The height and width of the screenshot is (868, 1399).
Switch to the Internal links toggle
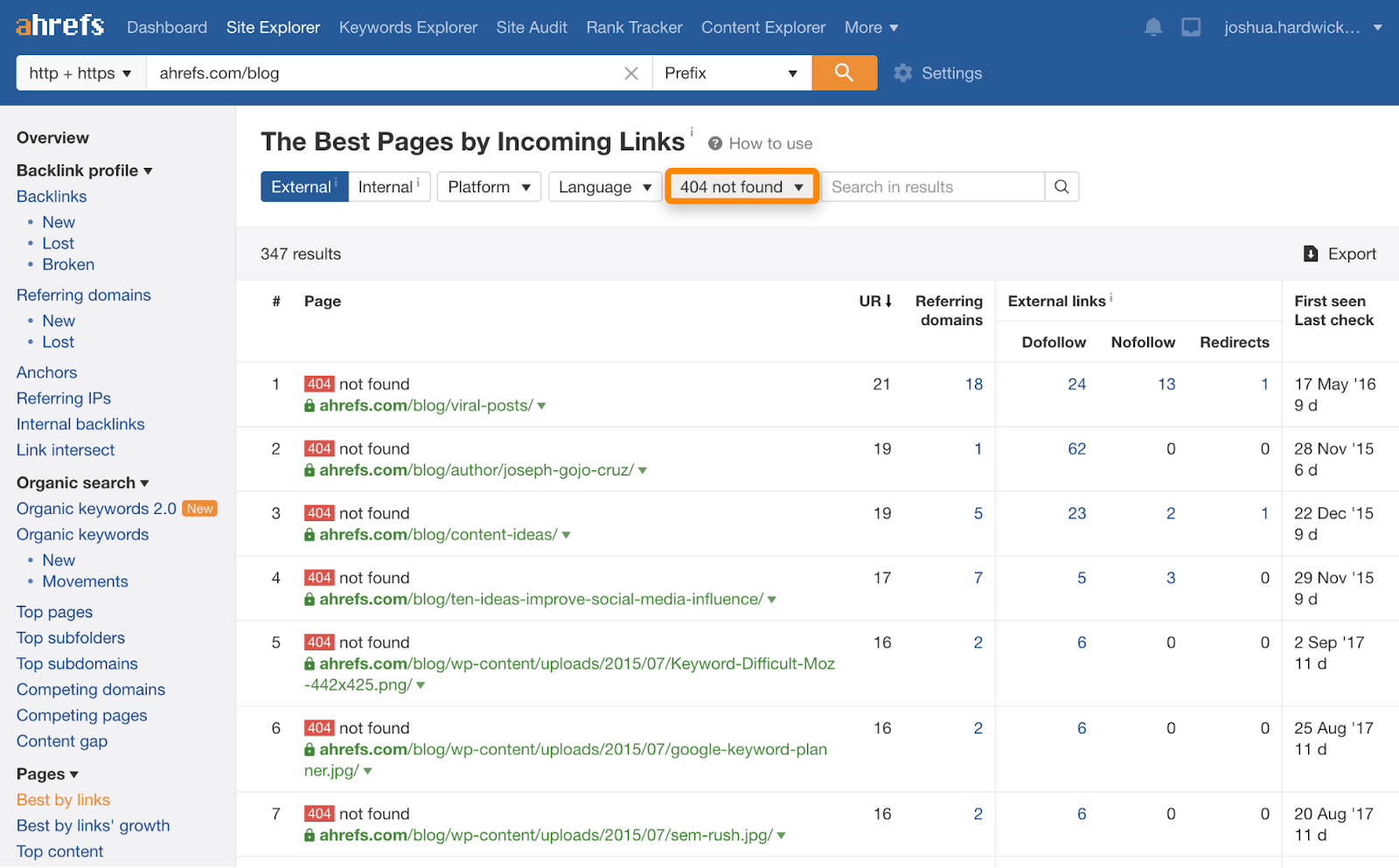pos(387,187)
